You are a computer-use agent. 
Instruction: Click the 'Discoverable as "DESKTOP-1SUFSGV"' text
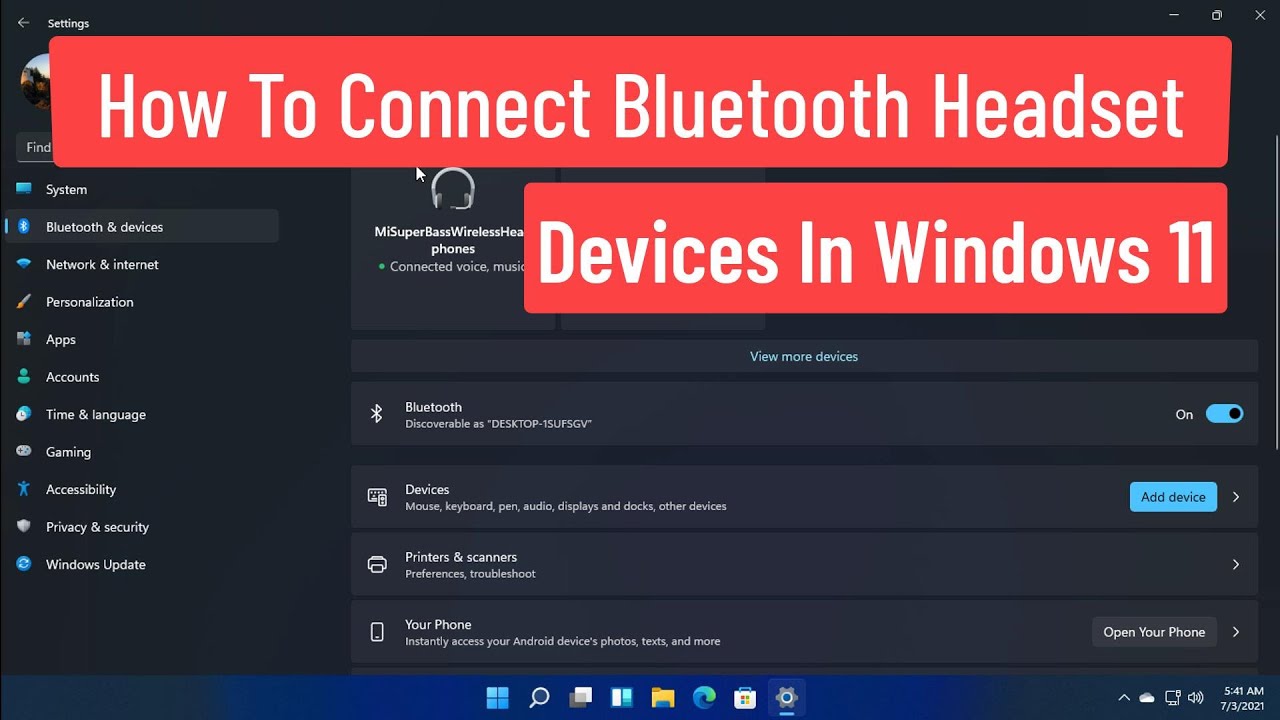pyautogui.click(x=498, y=424)
